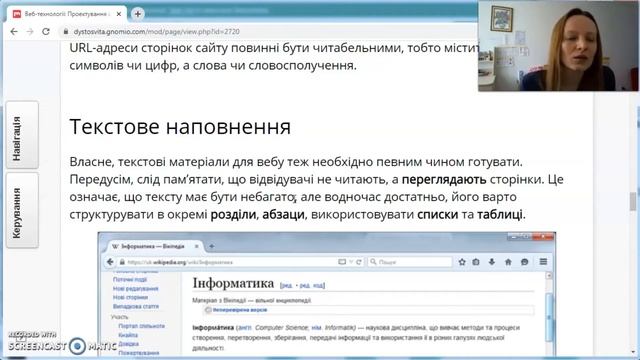This screenshot has height=360, width=640.
Task: Click the bold word абзаци
Action: click(x=283, y=214)
